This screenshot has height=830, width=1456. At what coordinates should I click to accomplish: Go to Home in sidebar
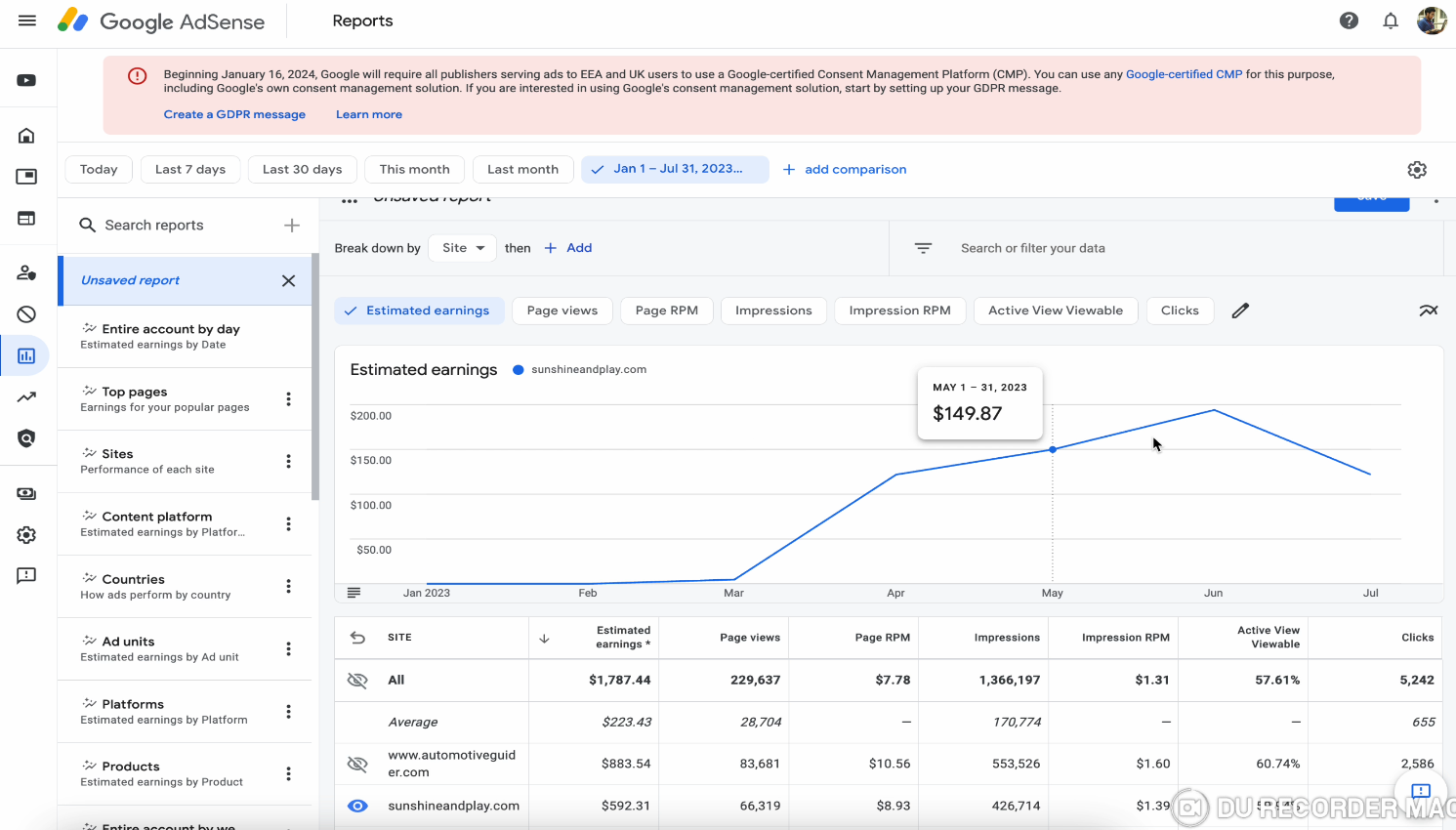point(26,136)
